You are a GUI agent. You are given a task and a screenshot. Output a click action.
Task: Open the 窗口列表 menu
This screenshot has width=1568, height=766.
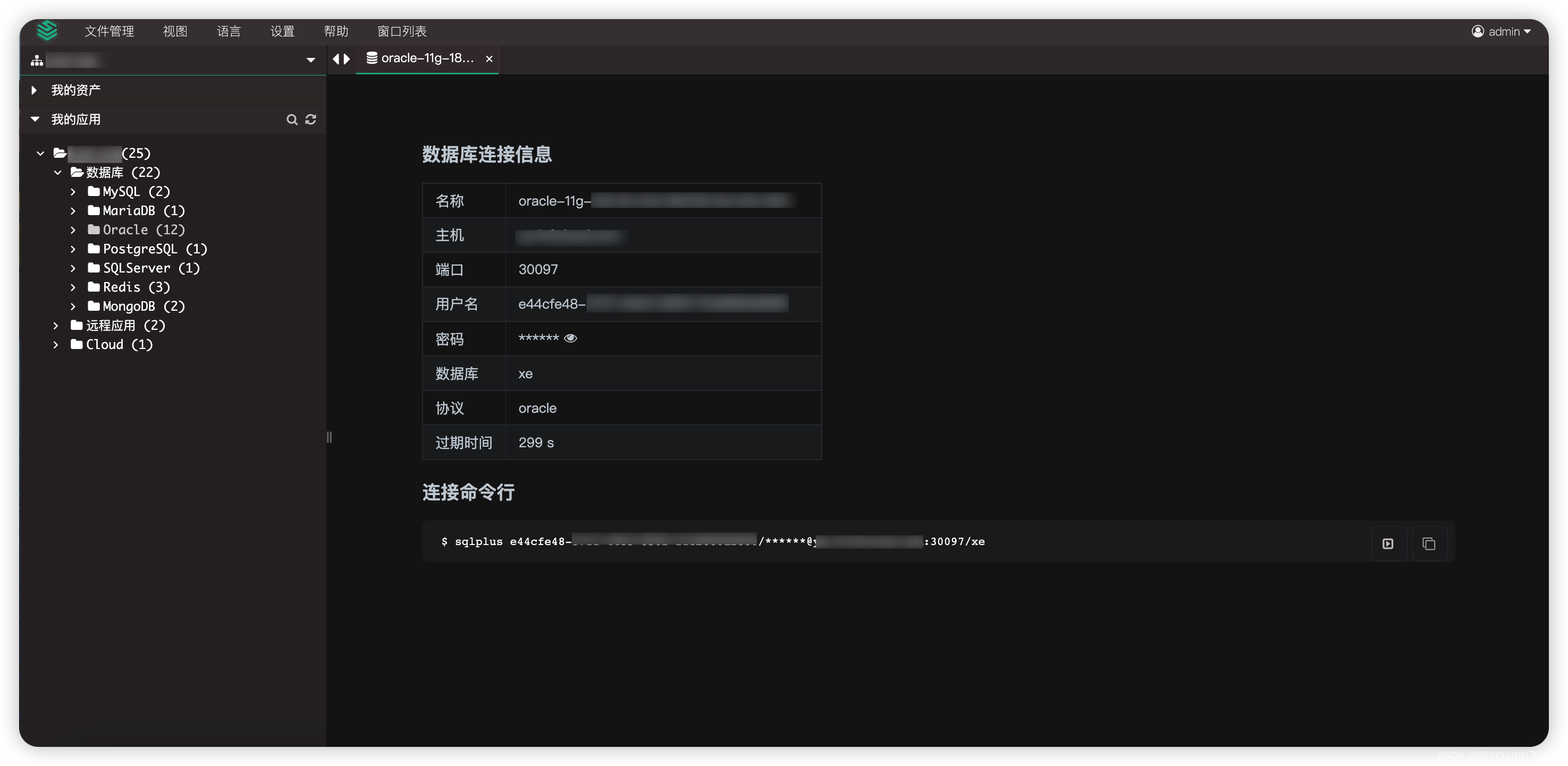[402, 32]
